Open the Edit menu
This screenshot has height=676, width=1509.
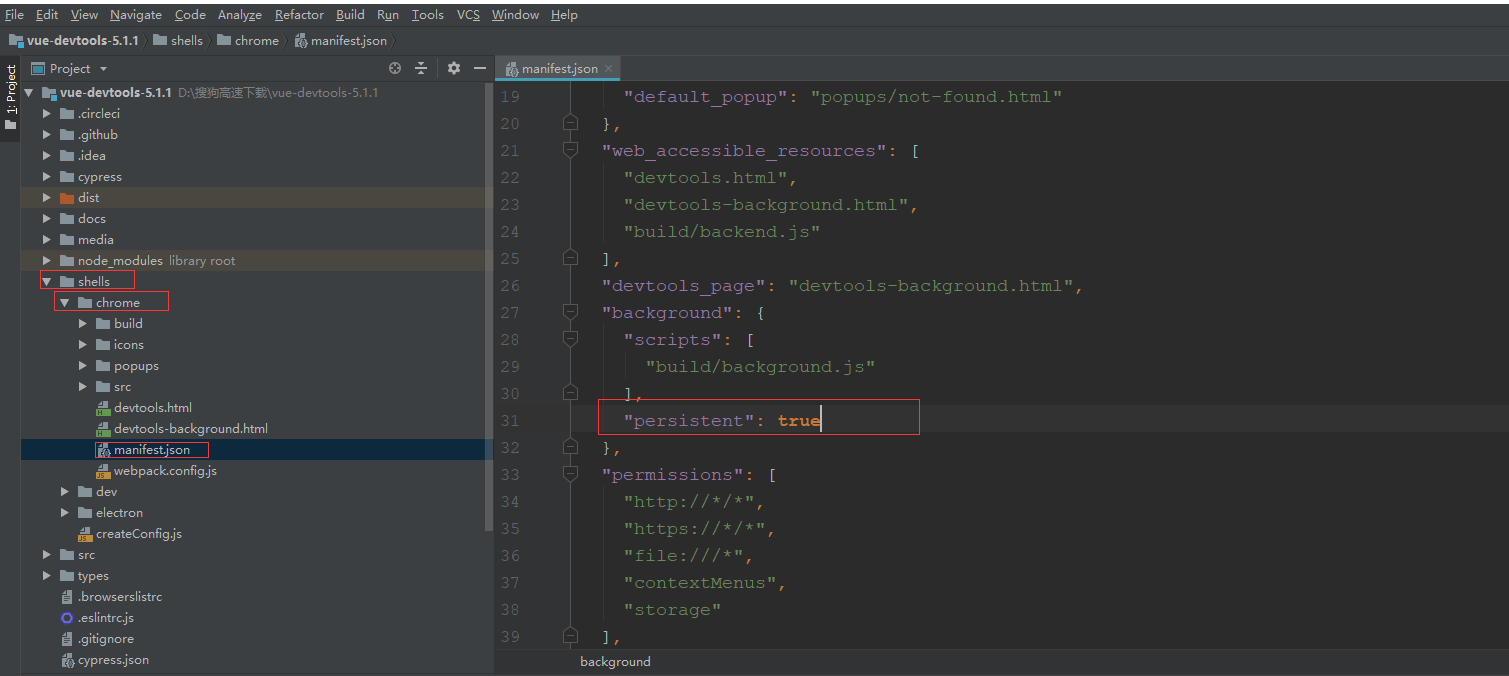coord(47,14)
